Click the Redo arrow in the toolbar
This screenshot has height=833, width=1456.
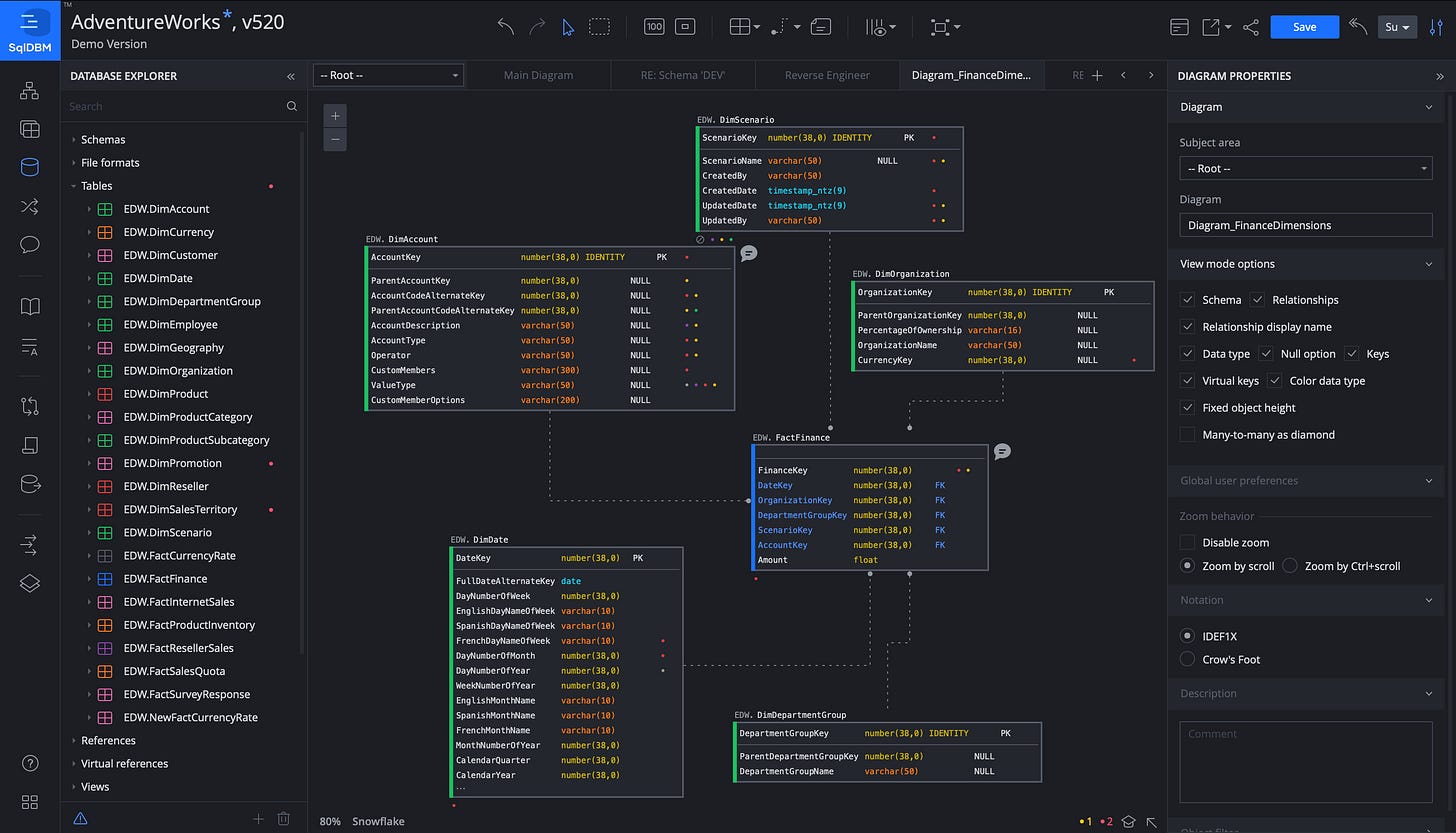(537, 27)
